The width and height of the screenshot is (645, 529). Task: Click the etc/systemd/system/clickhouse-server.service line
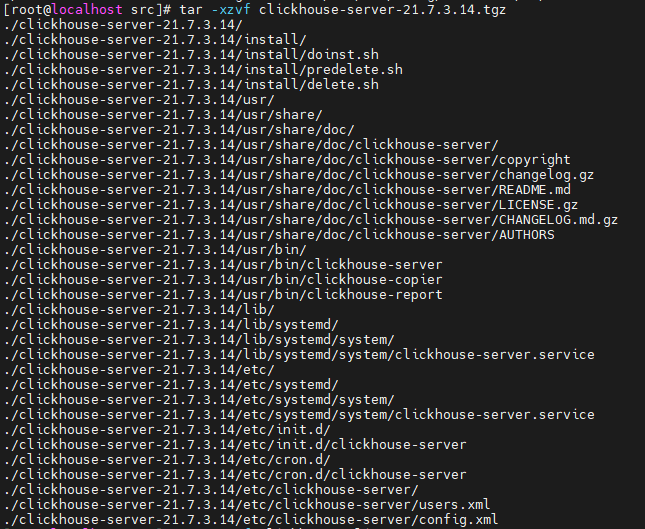point(300,414)
